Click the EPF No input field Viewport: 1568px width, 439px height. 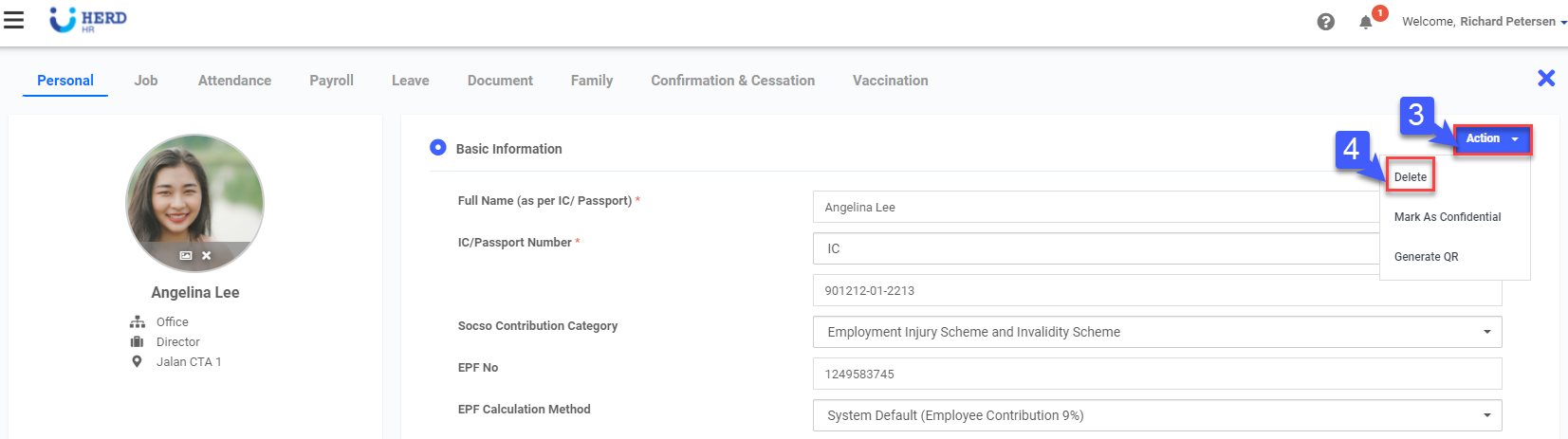coord(1157,374)
